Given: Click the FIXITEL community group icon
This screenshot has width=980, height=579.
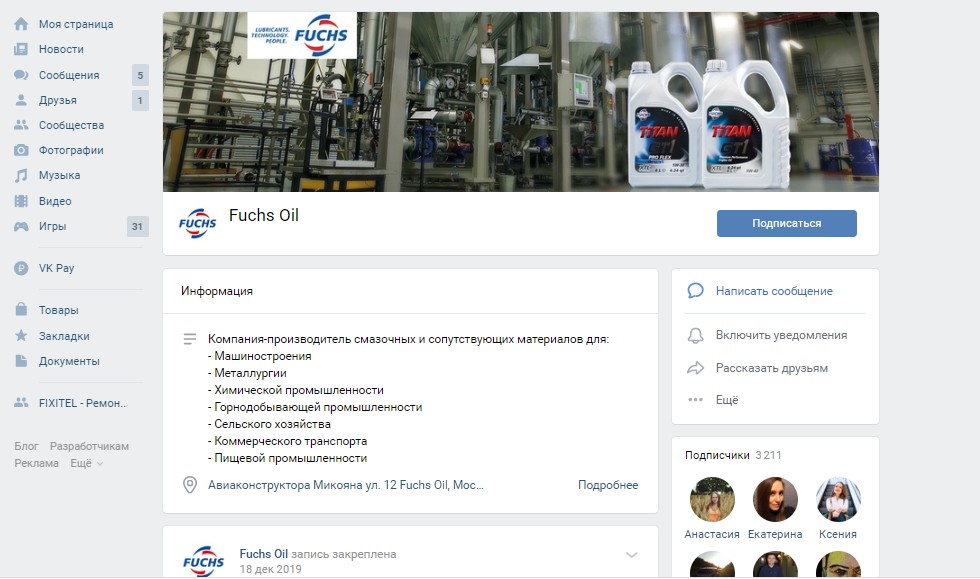Looking at the screenshot, I should pyautogui.click(x=21, y=403).
